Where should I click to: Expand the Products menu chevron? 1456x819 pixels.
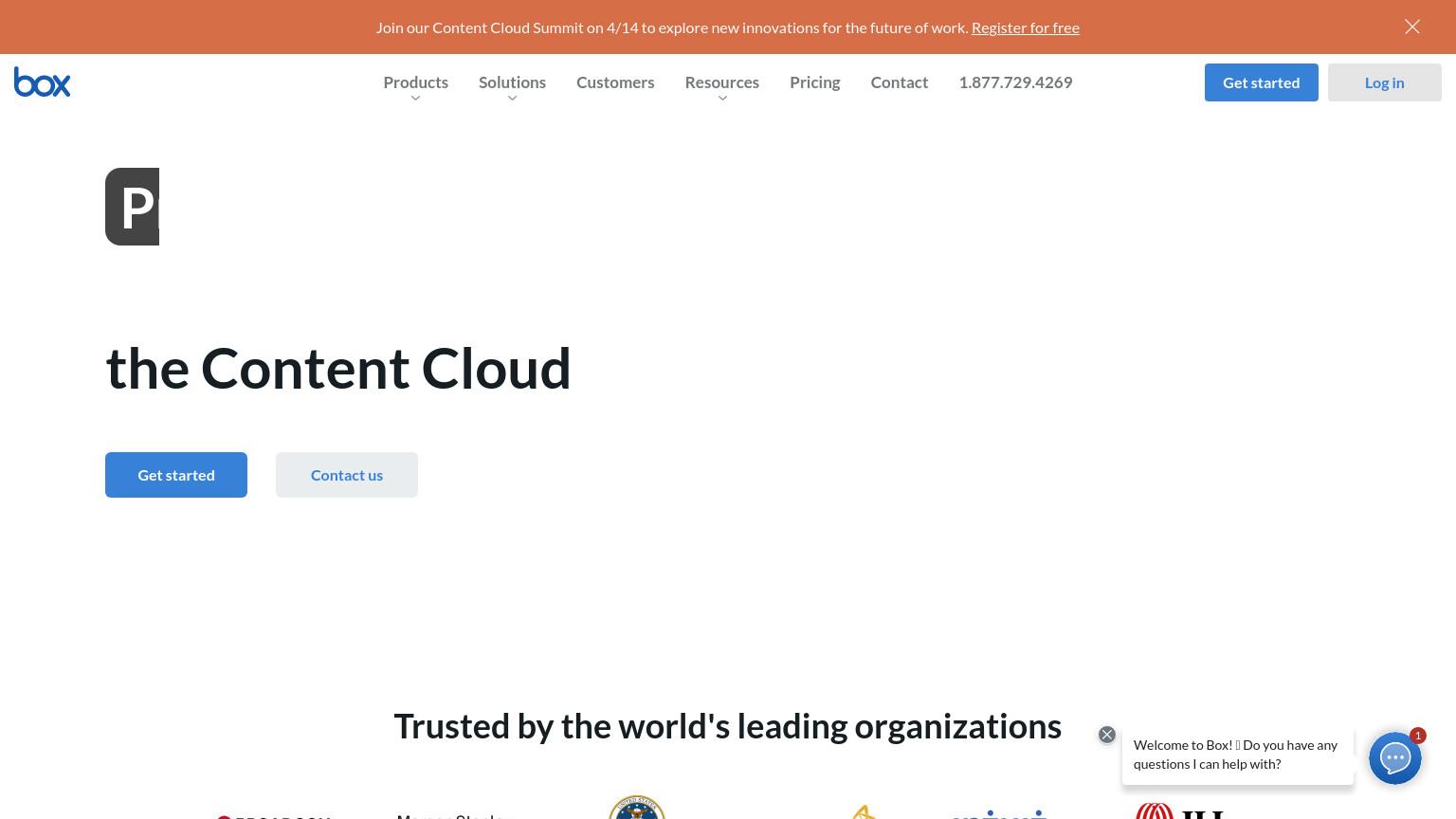pyautogui.click(x=415, y=99)
